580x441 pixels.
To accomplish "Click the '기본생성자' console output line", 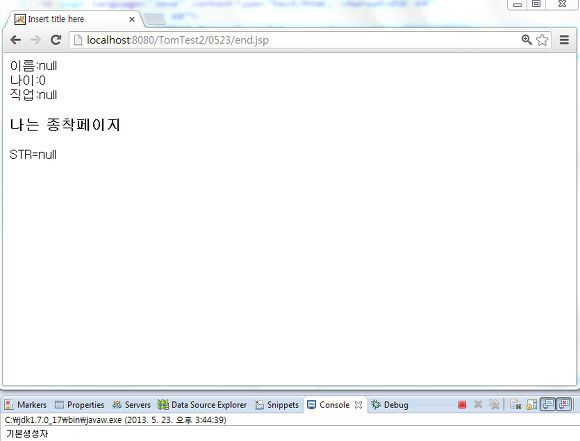I will 27,434.
